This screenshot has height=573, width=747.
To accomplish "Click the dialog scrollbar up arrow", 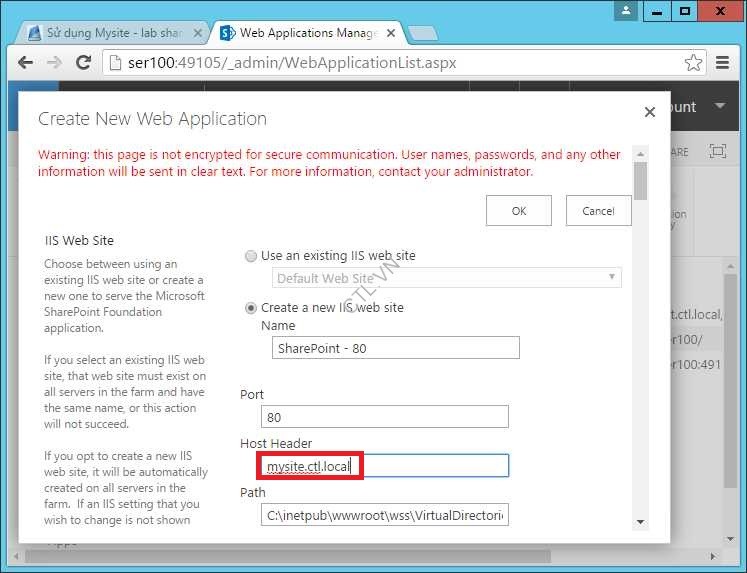I will coord(641,154).
